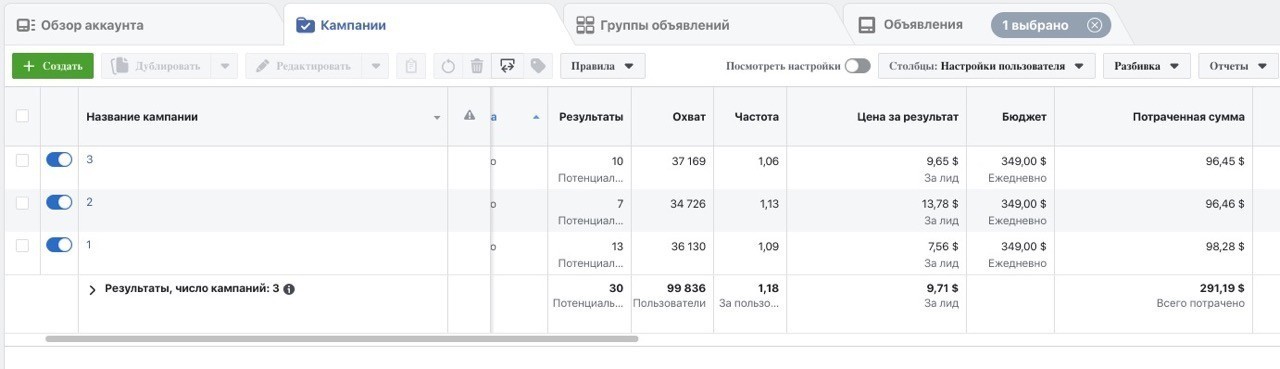Viewport: 1280px width, 369px height.
Task: Click the green Создать button
Action: (53, 66)
